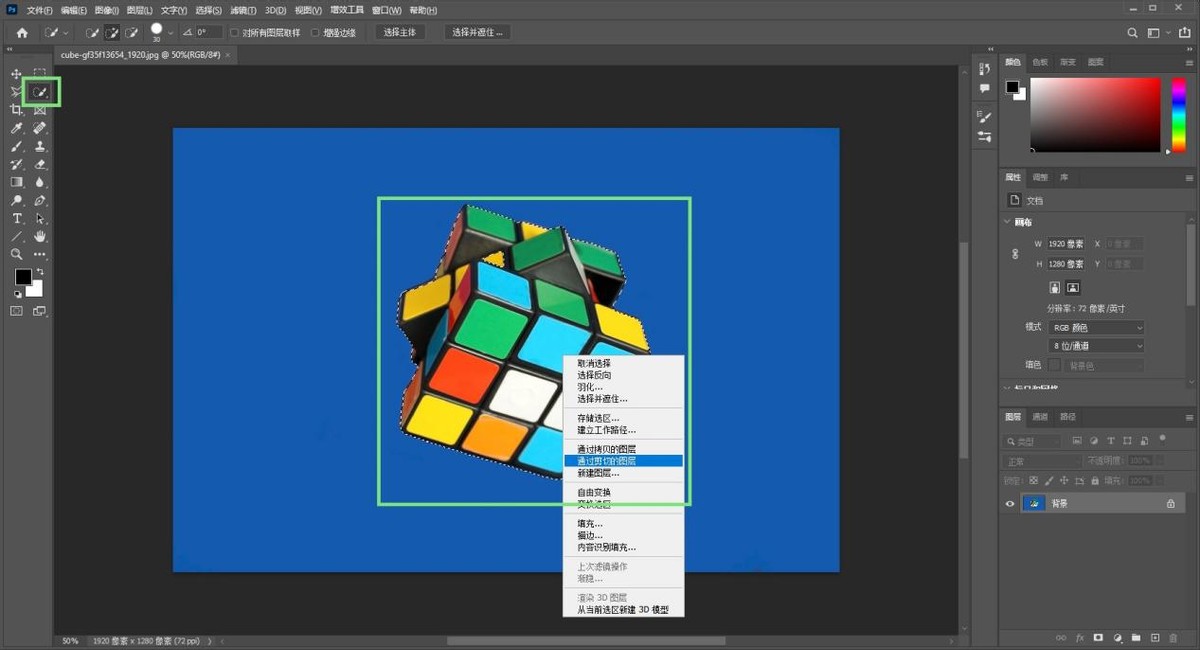Click the 选择并遮住 button in options bar
Viewport: 1200px width, 650px height.
tap(477, 32)
